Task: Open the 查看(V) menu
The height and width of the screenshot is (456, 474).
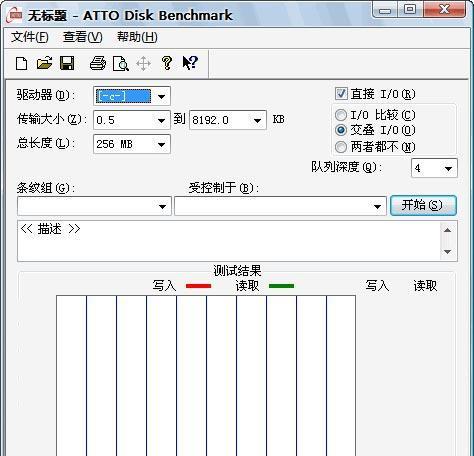Action: click(x=83, y=37)
